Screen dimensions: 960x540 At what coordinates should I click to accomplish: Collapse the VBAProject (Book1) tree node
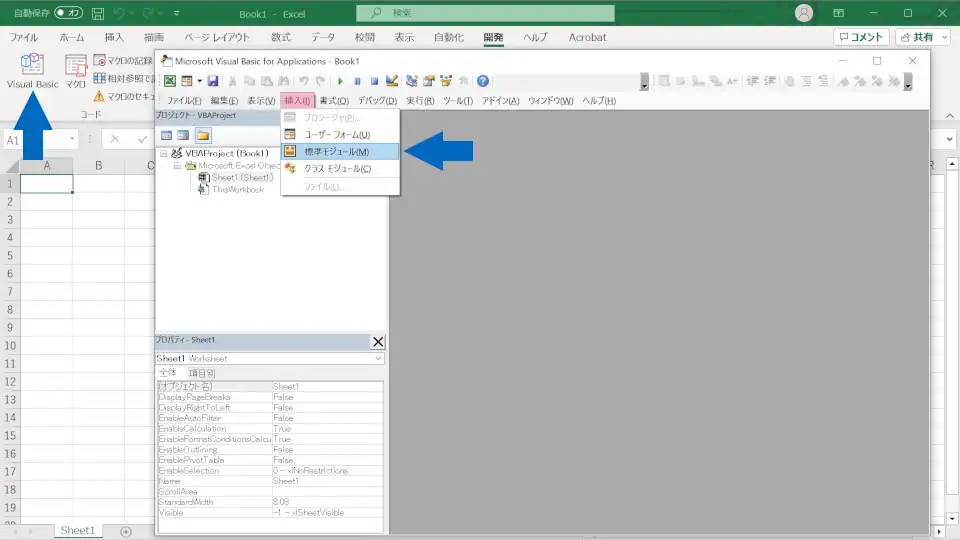point(164,153)
